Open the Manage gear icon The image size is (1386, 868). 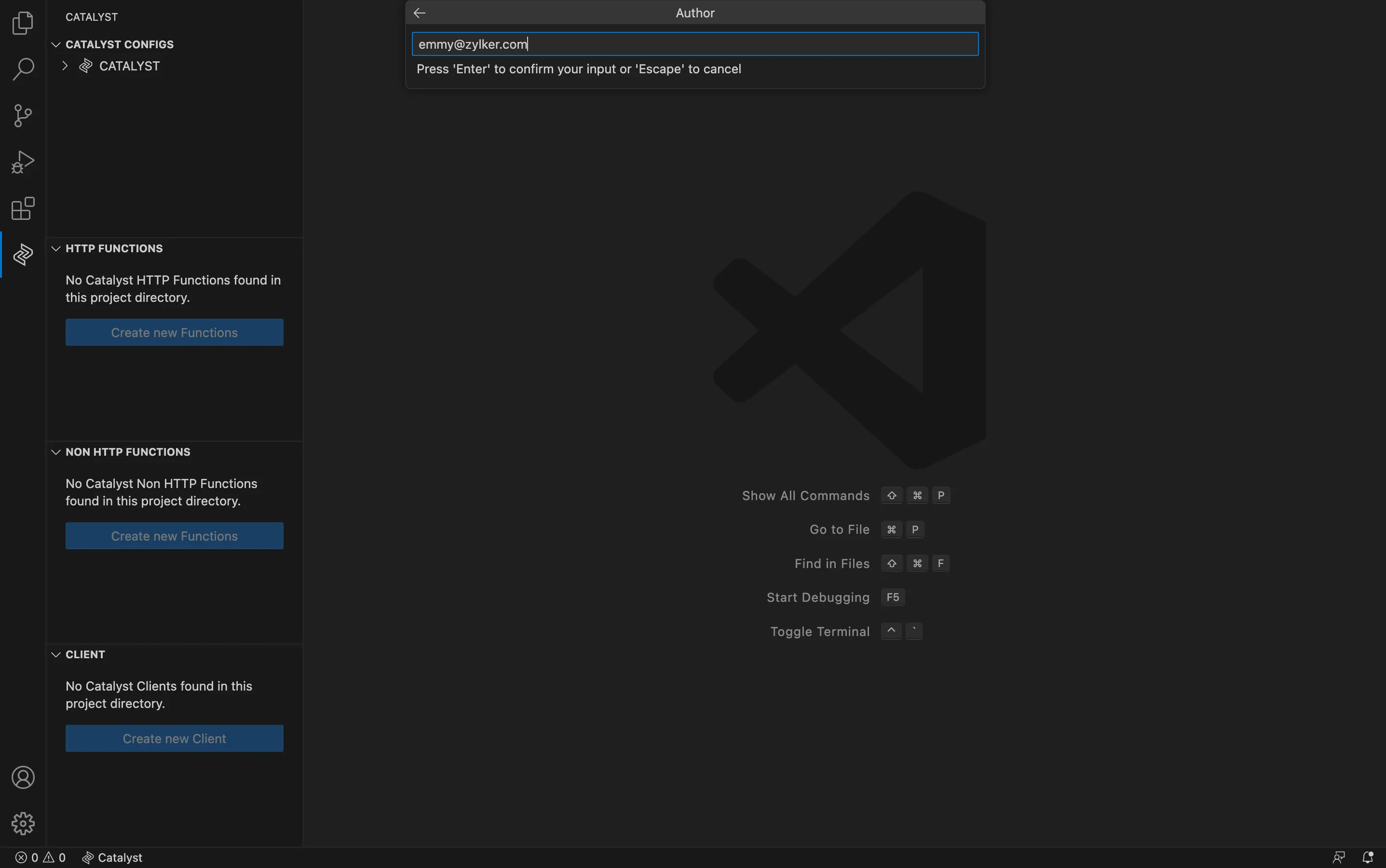point(23,824)
